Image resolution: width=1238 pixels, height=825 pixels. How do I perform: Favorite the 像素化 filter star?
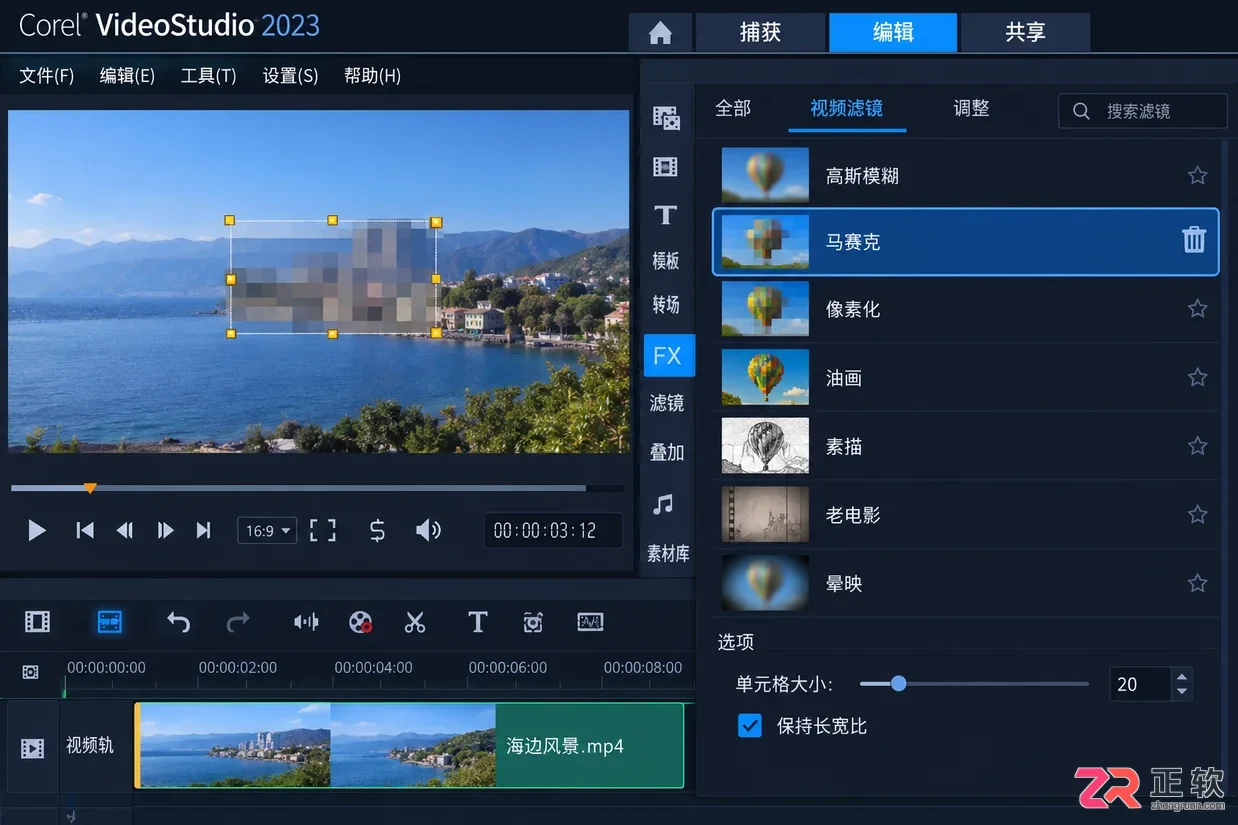(x=1197, y=309)
